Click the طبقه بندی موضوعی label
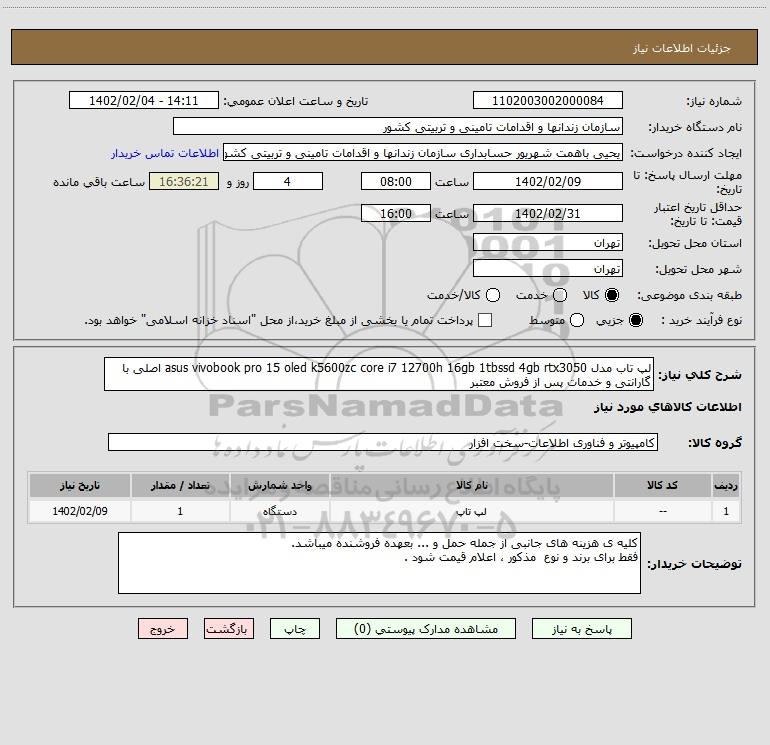This screenshot has width=770, height=745. [x=689, y=296]
